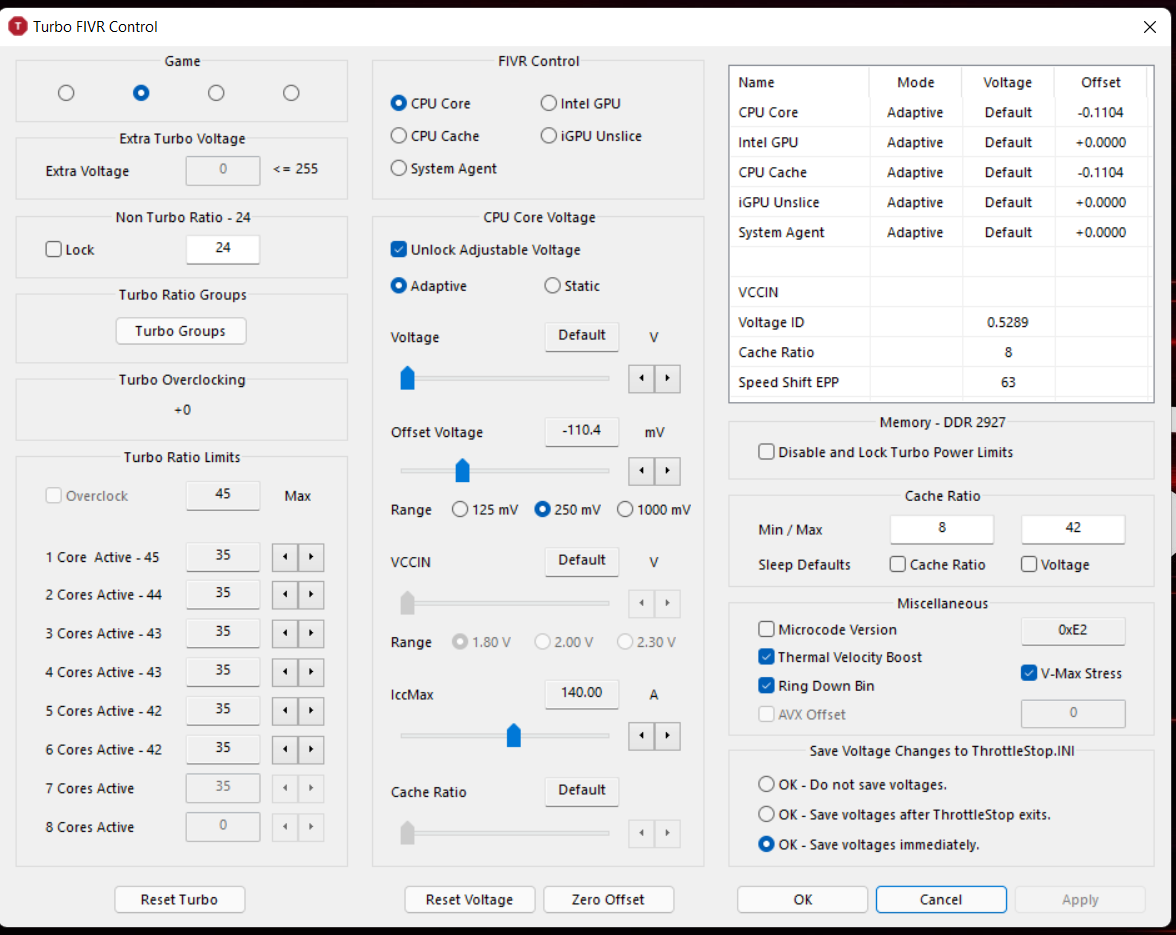Click the Offset Voltage field showing -110.4

pyautogui.click(x=582, y=431)
